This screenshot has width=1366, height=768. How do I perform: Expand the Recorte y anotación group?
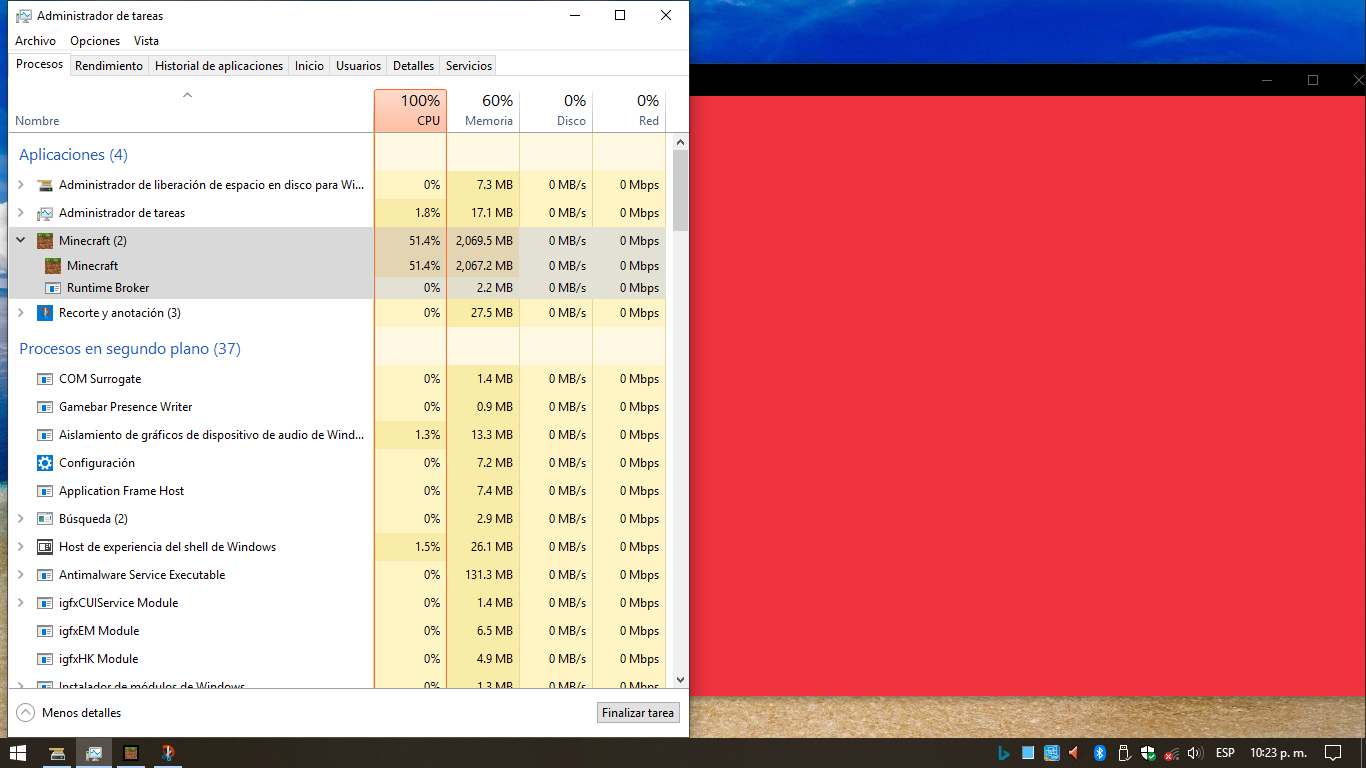tap(21, 313)
